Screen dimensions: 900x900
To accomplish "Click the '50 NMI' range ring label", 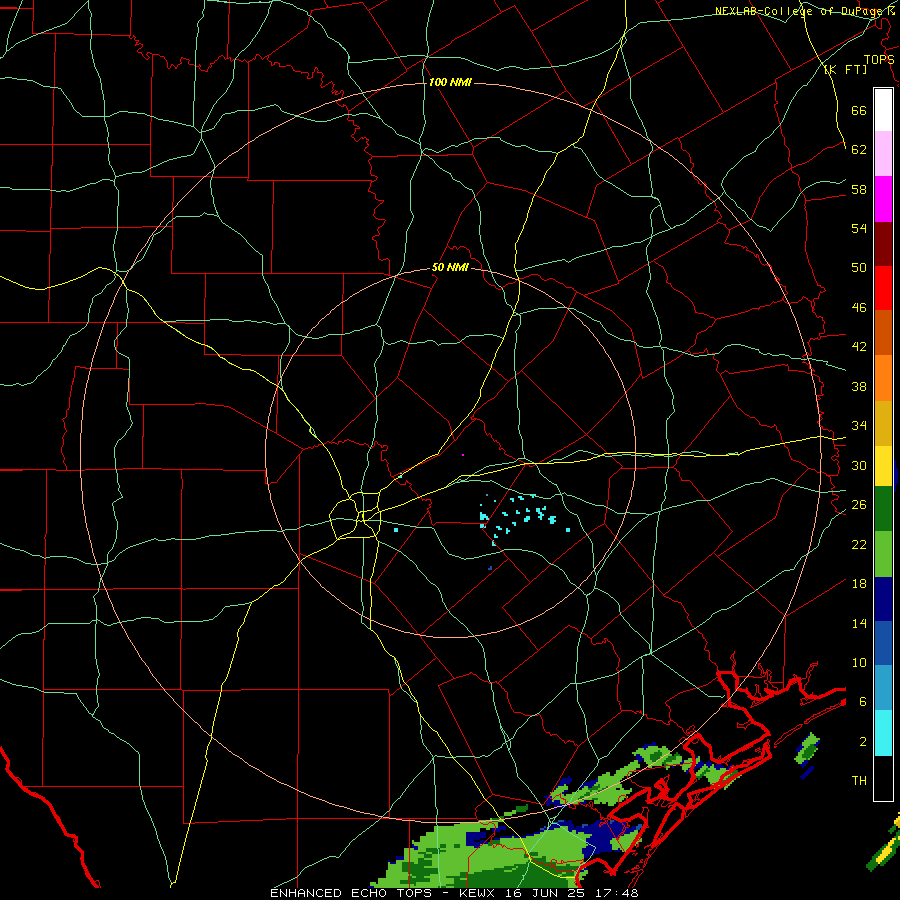I will [x=450, y=267].
